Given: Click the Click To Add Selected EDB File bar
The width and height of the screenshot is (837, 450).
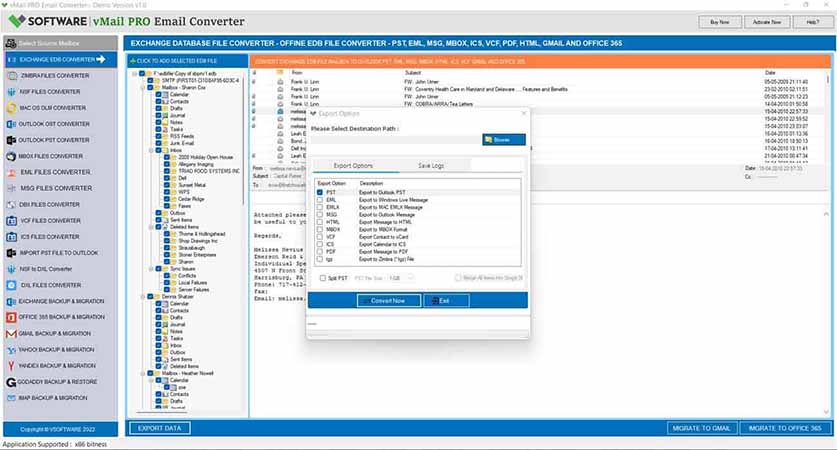Looking at the screenshot, I should 187,61.
